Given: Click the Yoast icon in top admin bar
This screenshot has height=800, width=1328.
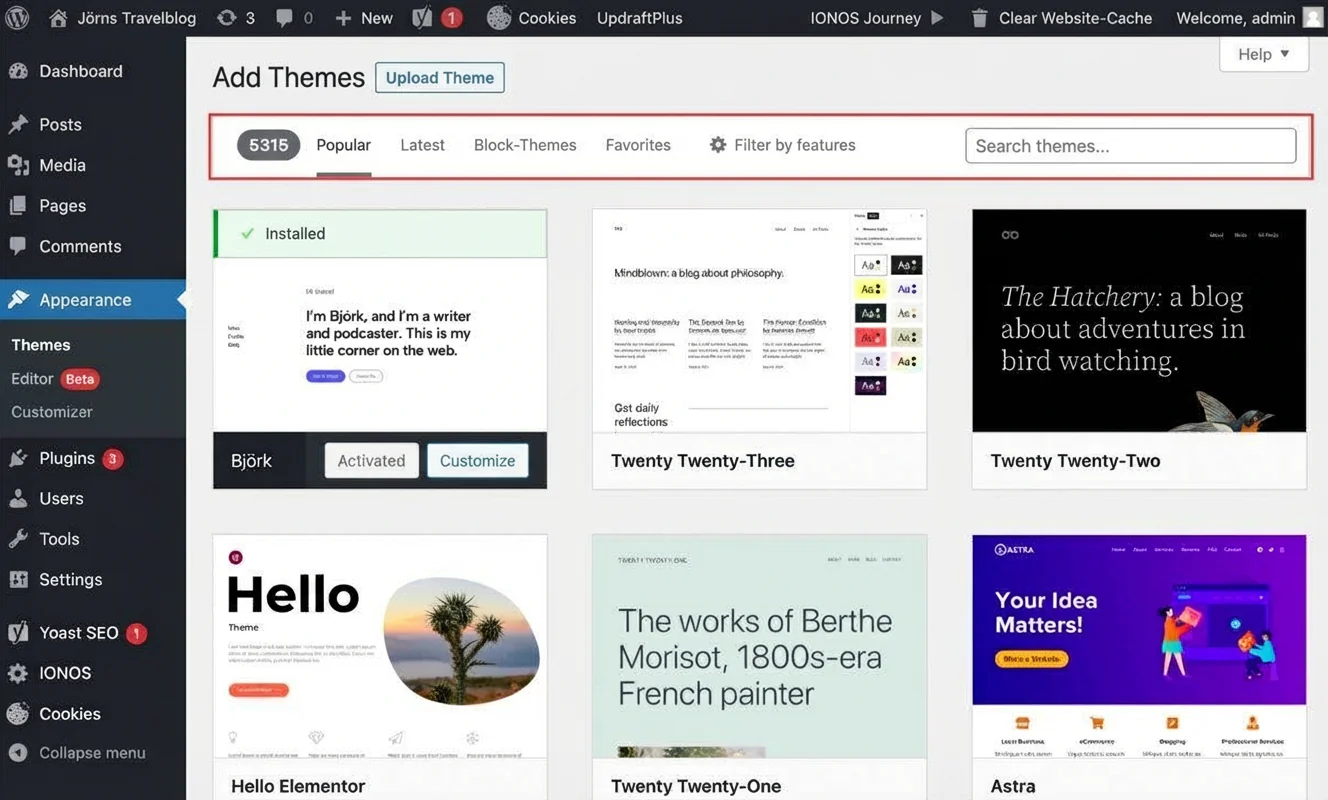Looking at the screenshot, I should coord(423,18).
